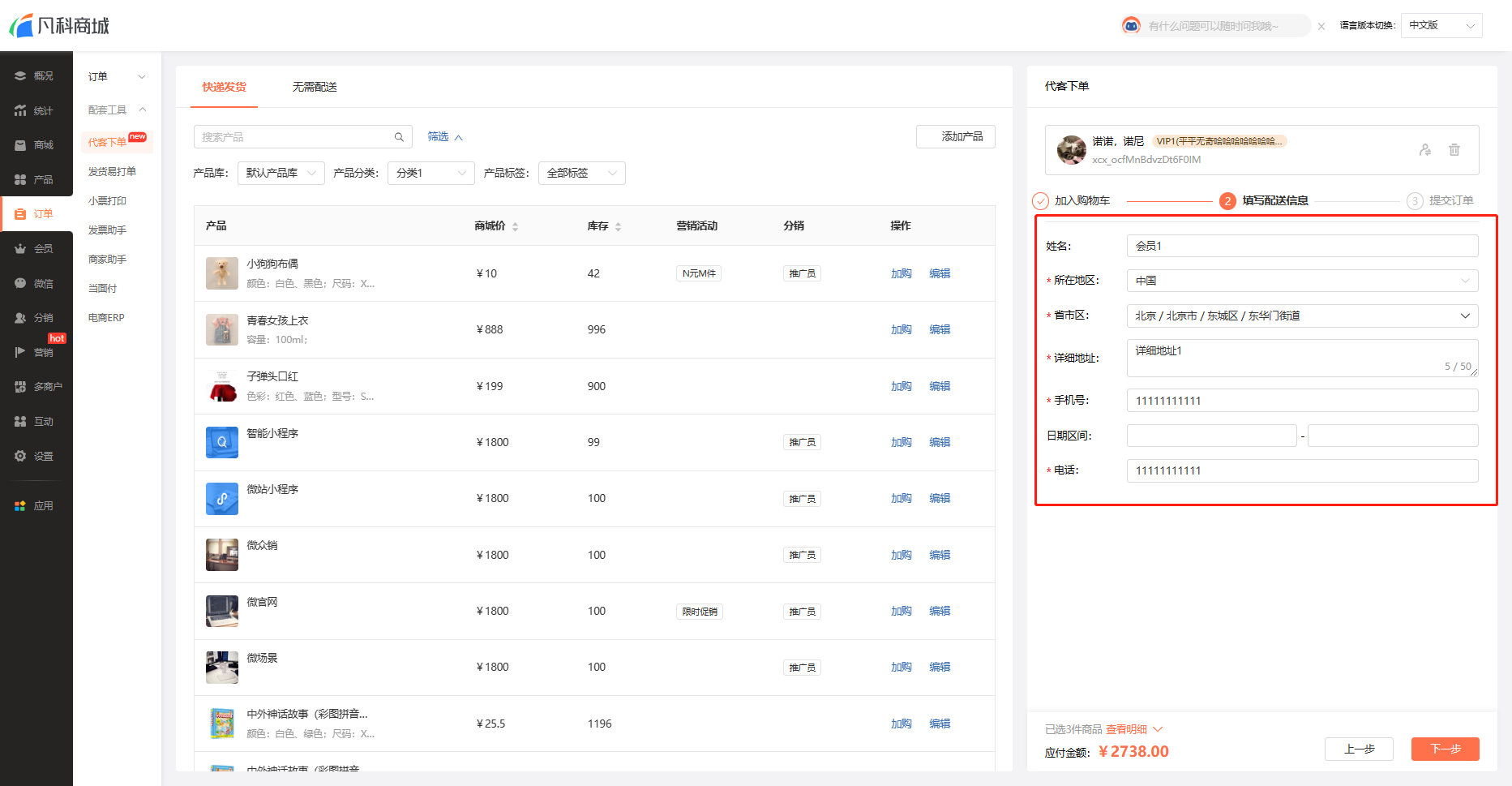Open the 产品分类 分类1 dropdown
The image size is (1512, 786).
[x=430, y=173]
